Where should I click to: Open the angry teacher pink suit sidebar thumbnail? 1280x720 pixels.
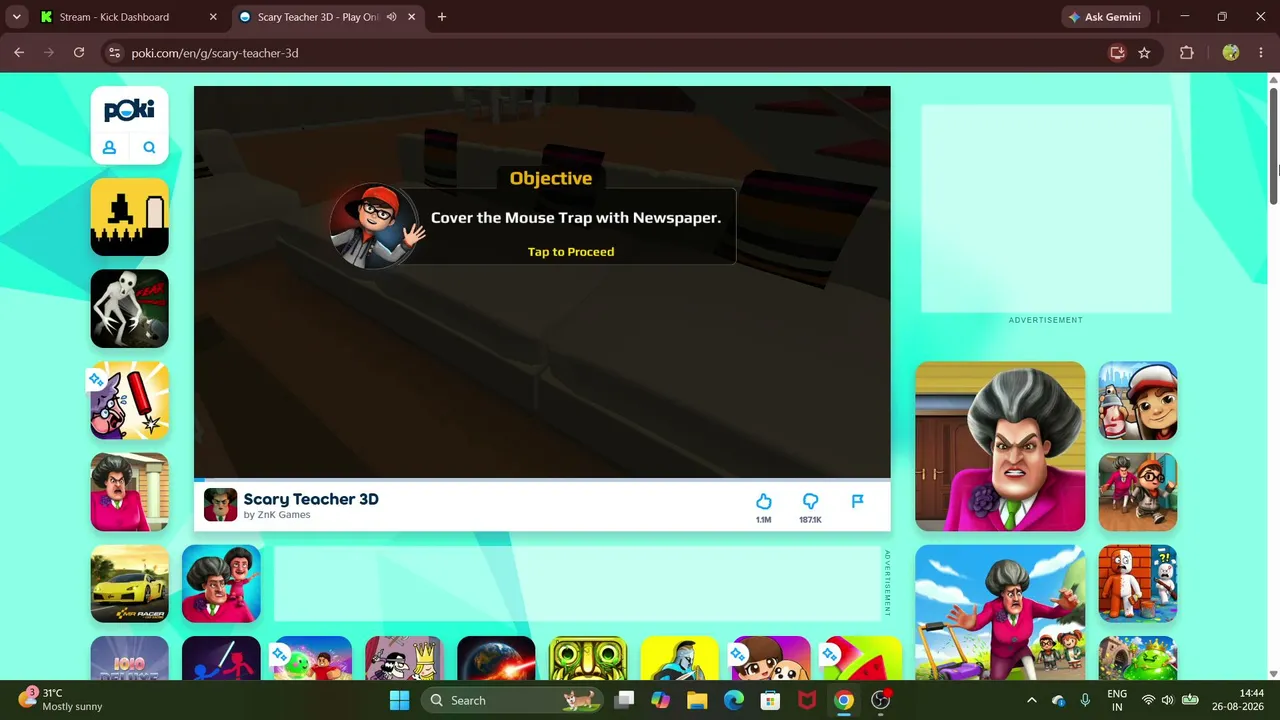point(130,492)
